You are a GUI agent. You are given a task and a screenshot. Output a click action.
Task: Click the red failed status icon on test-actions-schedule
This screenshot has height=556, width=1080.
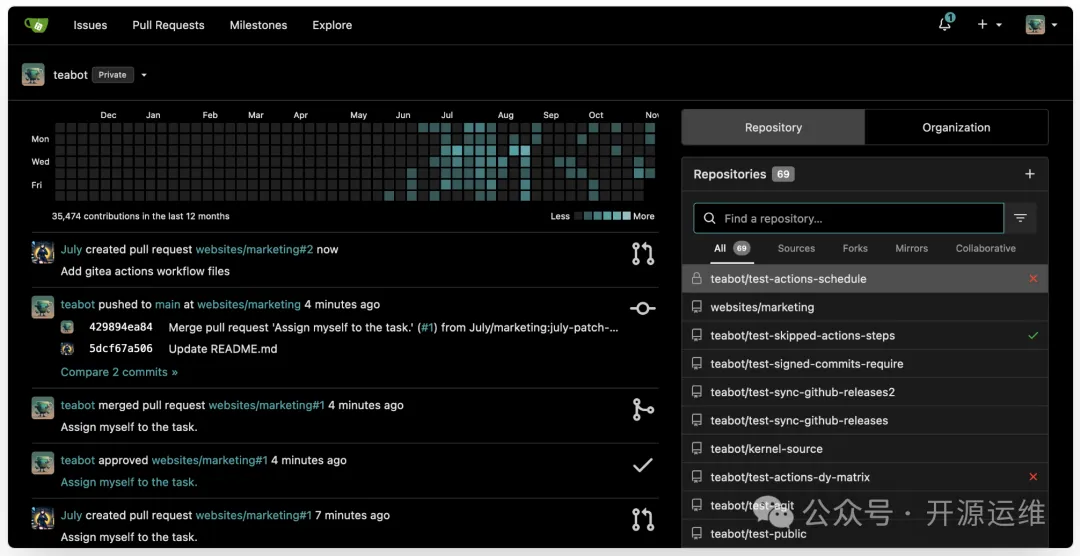tap(1033, 279)
